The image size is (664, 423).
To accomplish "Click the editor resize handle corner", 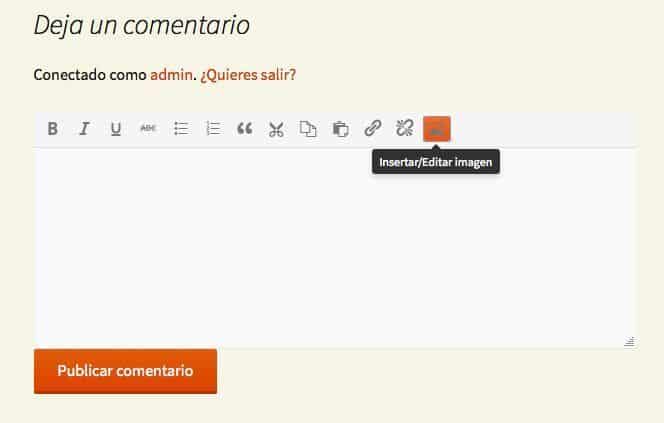I will [x=629, y=342].
